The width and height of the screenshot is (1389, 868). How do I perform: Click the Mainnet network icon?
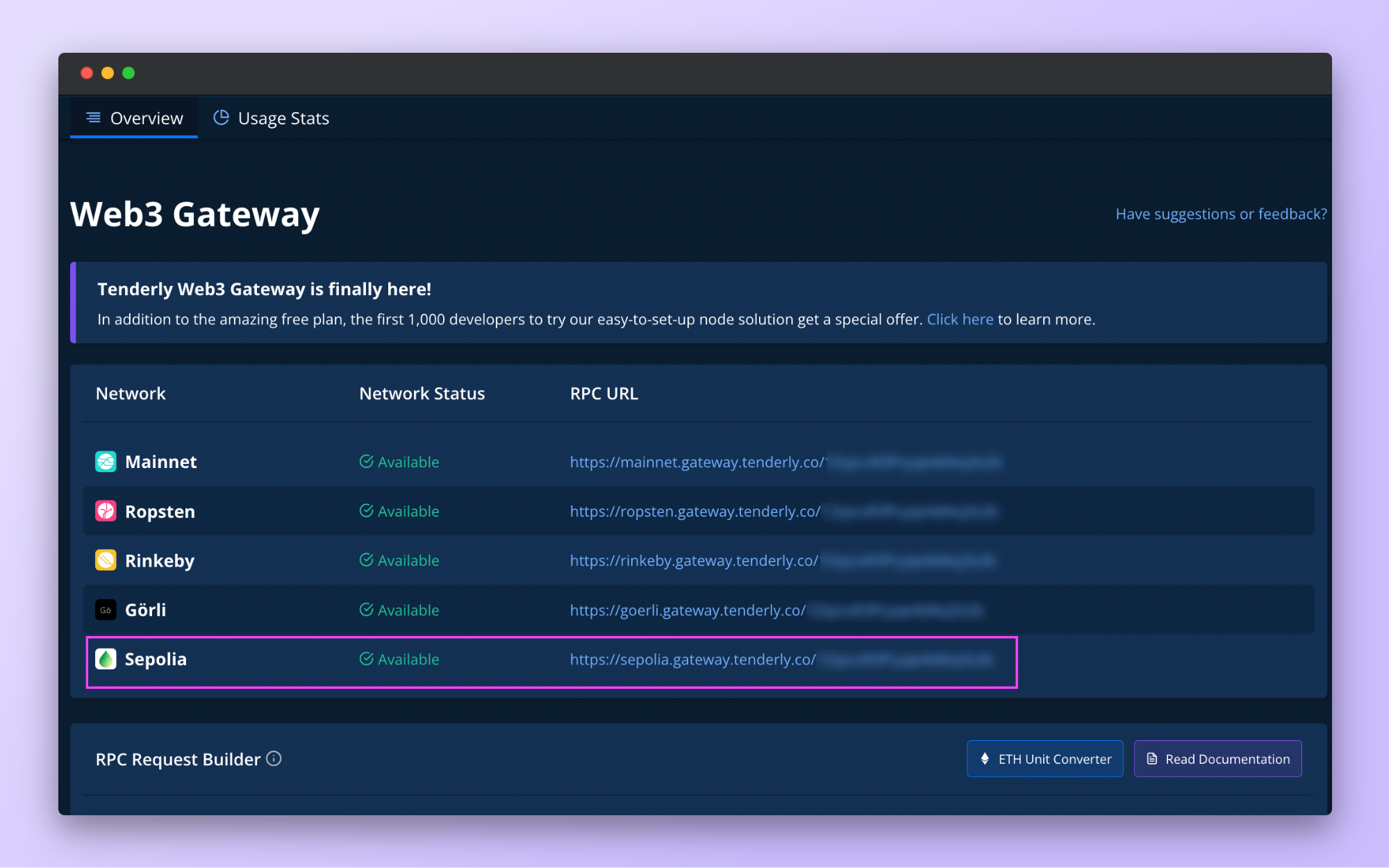(106, 462)
